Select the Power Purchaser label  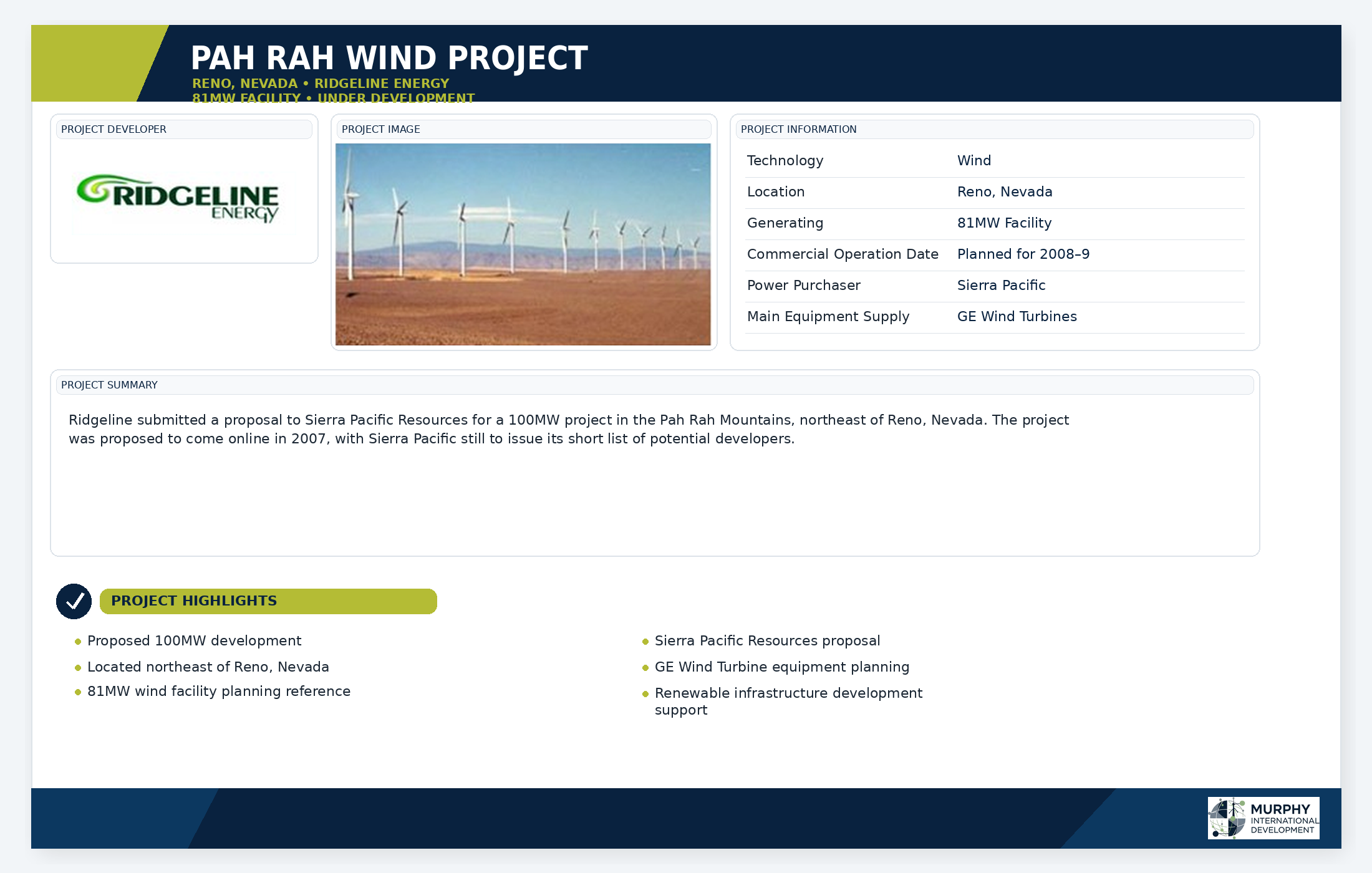pos(804,286)
